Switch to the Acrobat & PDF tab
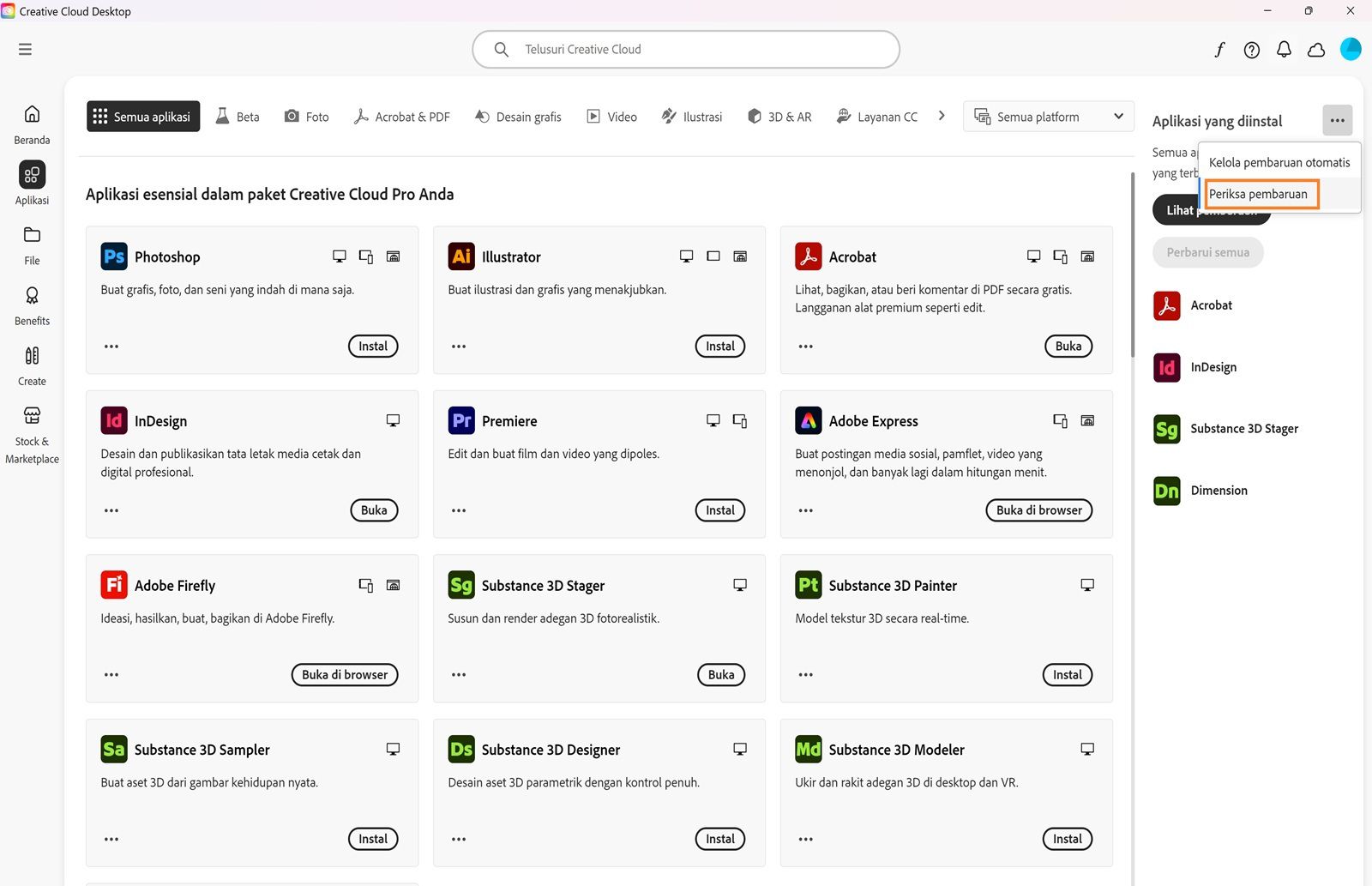 click(x=401, y=117)
